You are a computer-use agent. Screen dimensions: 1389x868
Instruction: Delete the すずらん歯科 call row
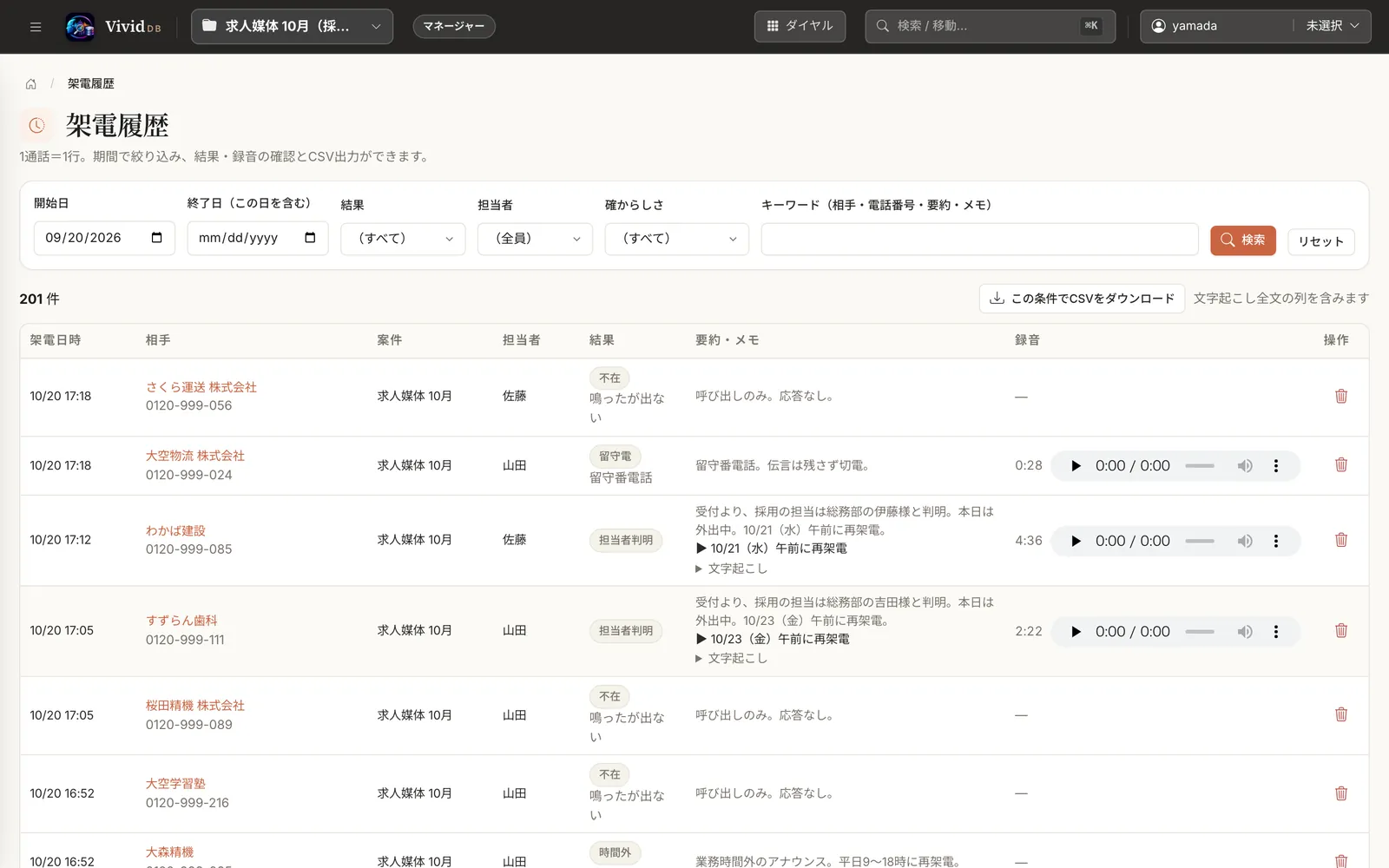click(x=1340, y=630)
